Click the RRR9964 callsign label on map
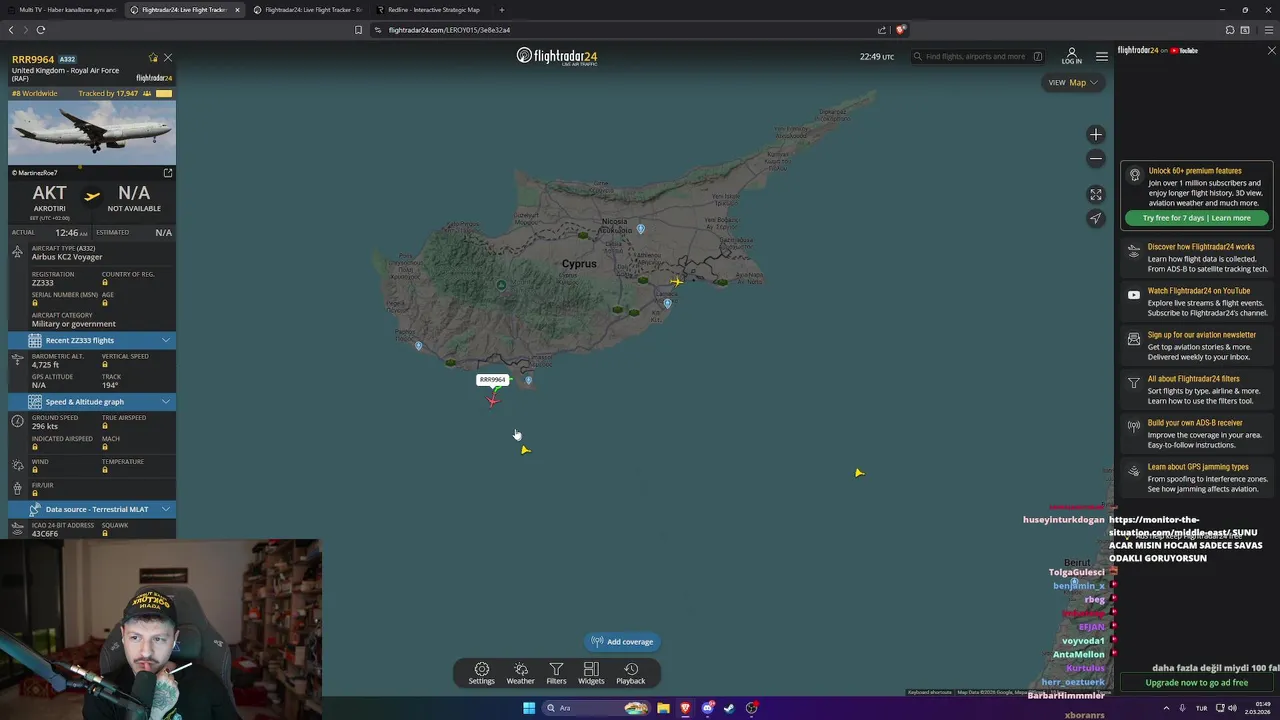Viewport: 1280px width, 720px height. (492, 380)
